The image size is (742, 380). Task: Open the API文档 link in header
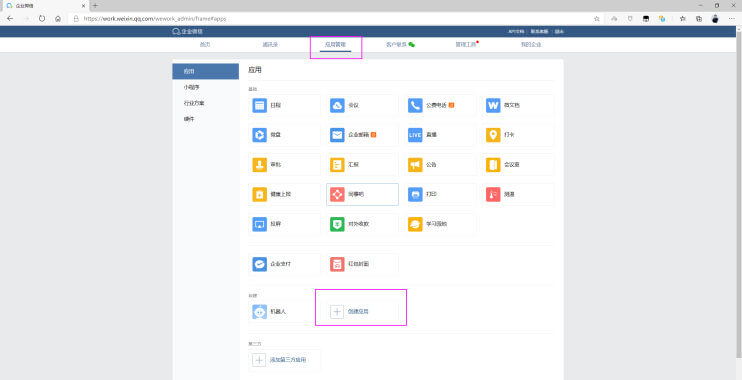pyautogui.click(x=516, y=32)
